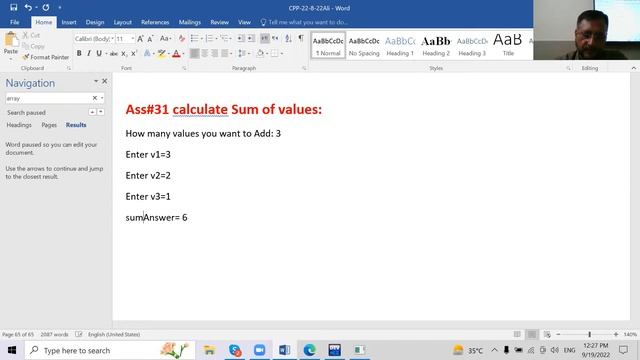Open the borders dropdown arrow
640x360 pixels.
(281, 53)
